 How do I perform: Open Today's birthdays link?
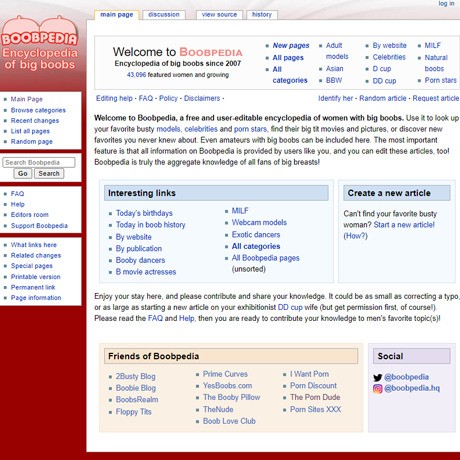(144, 213)
